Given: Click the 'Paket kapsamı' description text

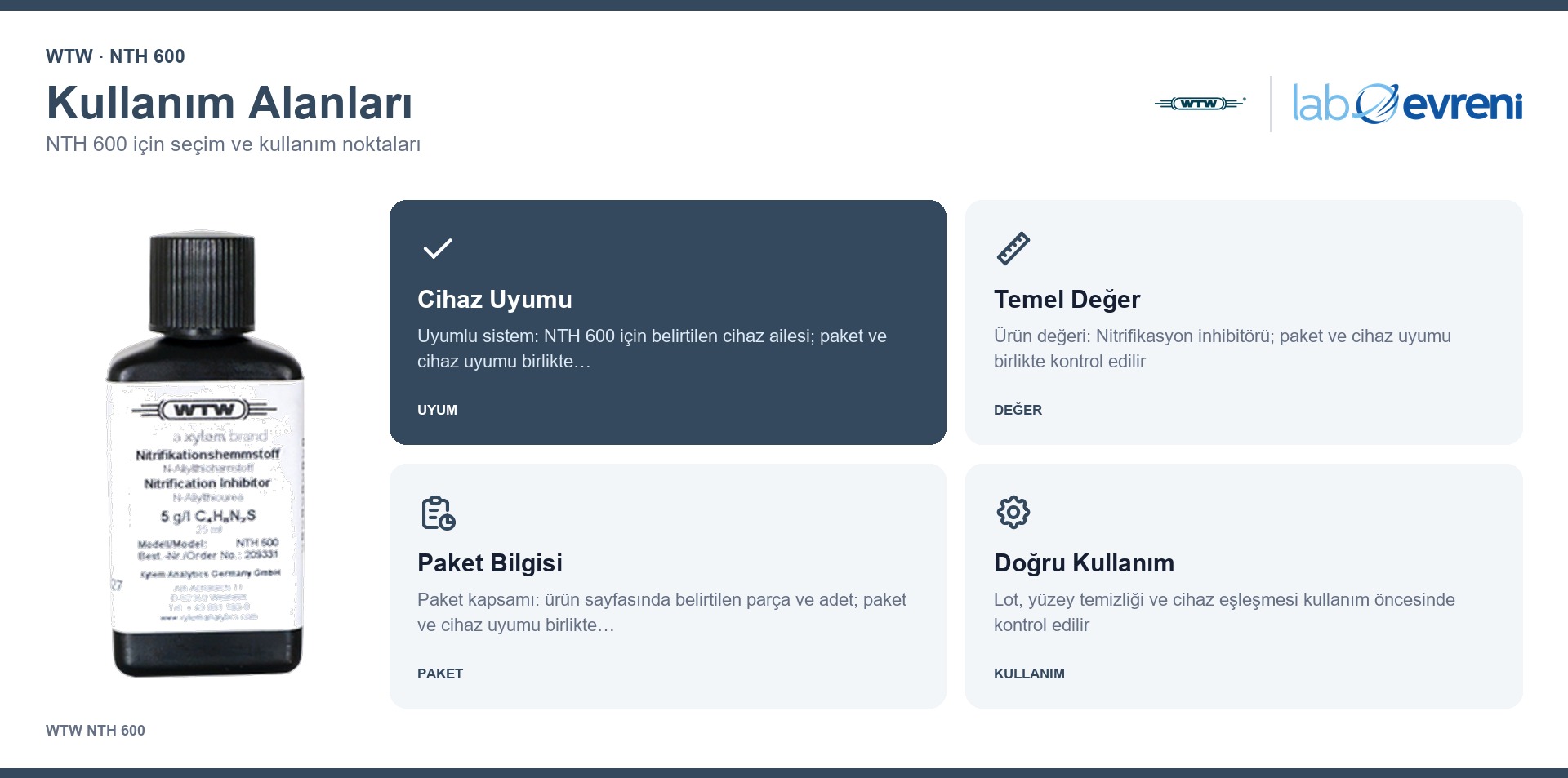Looking at the screenshot, I should tap(661, 612).
